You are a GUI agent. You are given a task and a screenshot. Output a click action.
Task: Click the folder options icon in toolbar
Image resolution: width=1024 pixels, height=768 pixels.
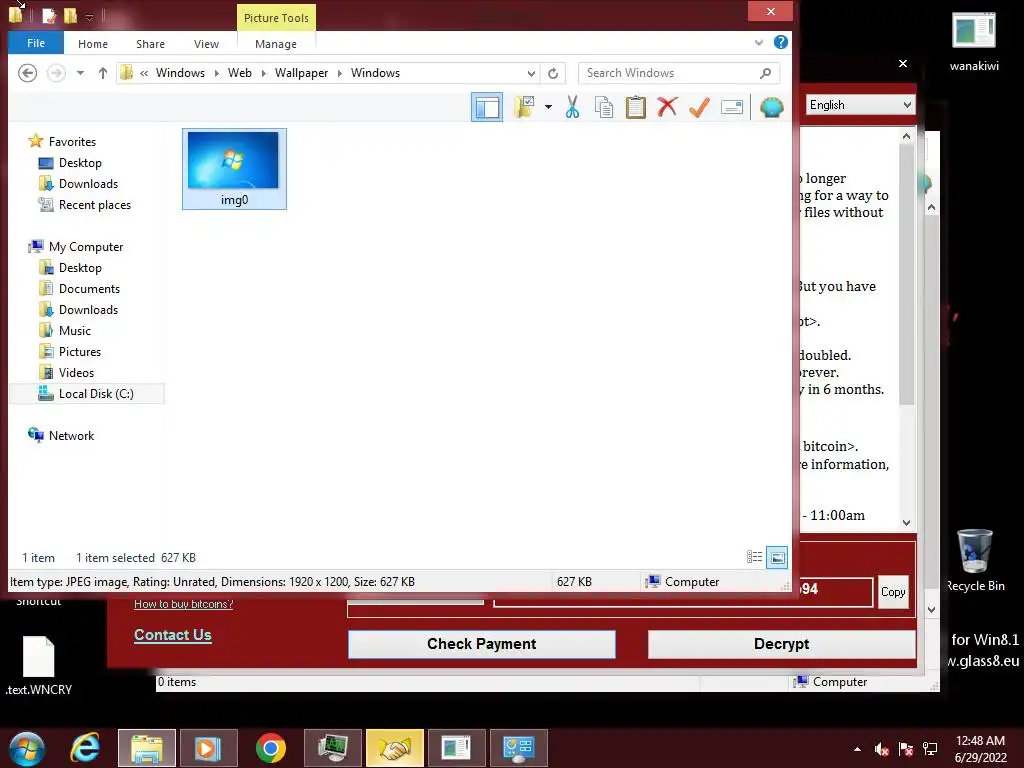[x=524, y=106]
